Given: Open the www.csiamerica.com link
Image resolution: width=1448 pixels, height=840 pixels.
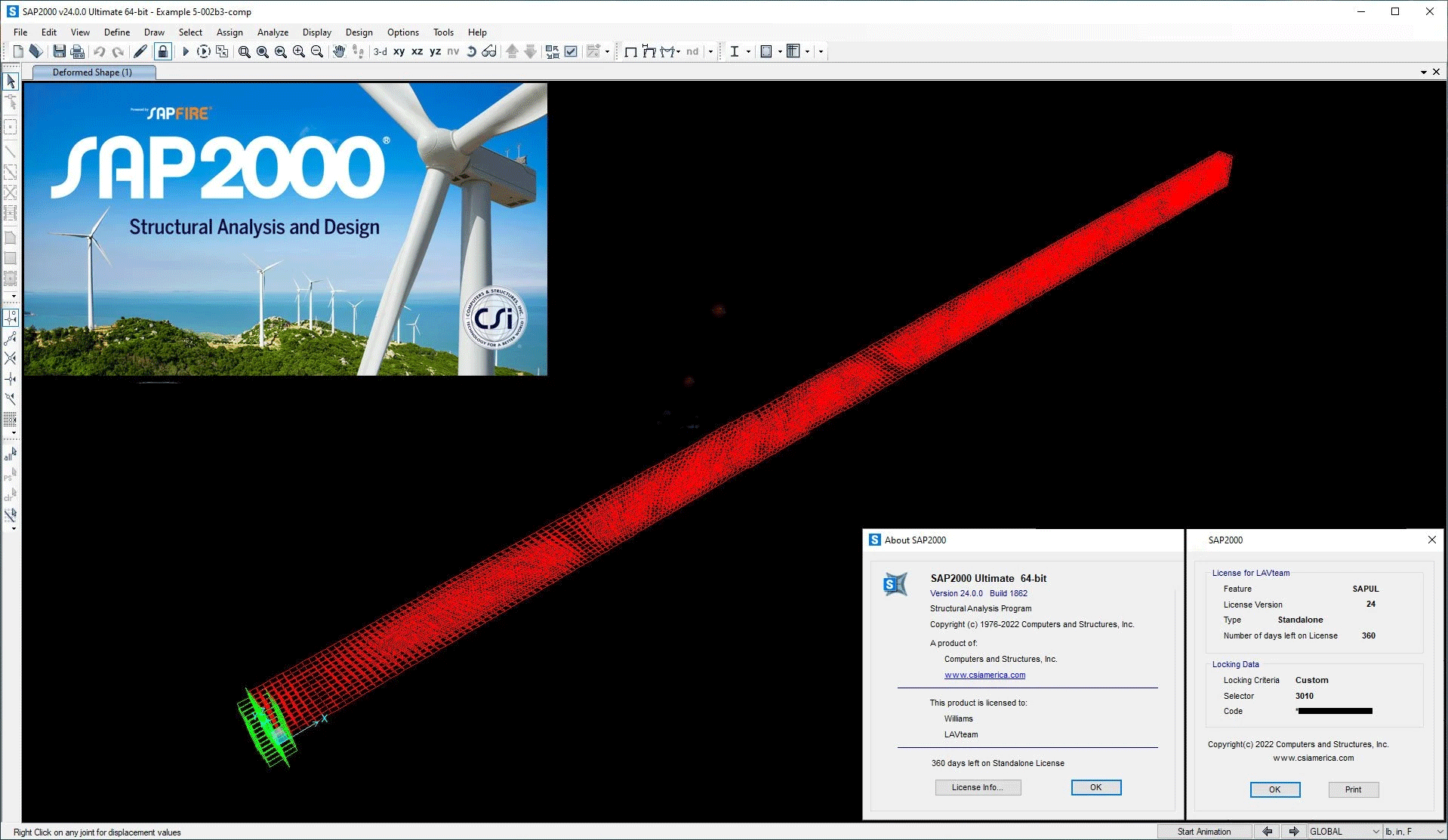Looking at the screenshot, I should 984,675.
